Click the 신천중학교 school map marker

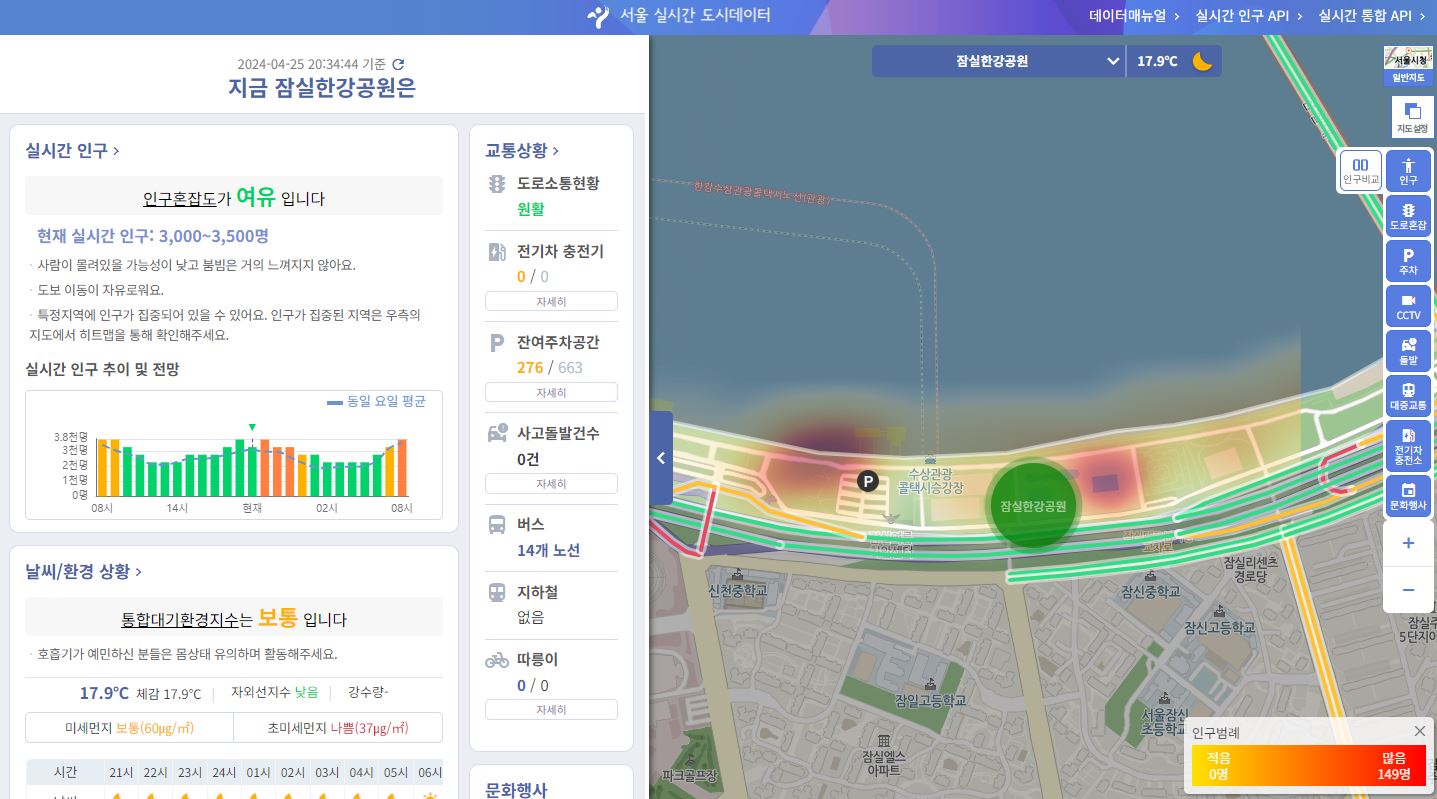tap(738, 584)
